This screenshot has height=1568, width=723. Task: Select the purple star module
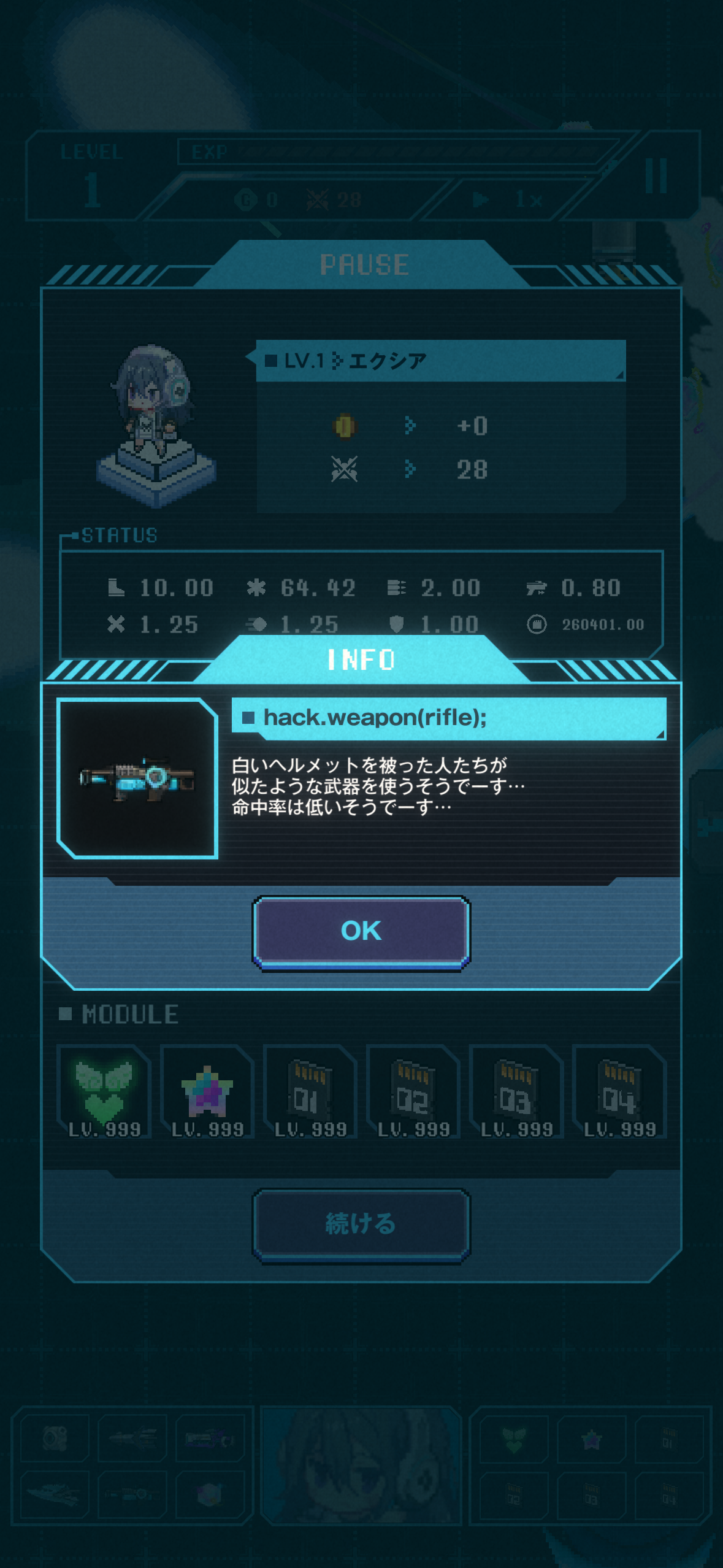[207, 1093]
